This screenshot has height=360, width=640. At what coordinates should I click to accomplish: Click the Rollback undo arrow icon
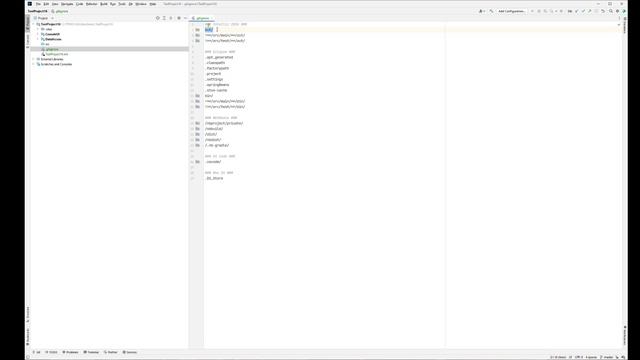click(x=603, y=11)
